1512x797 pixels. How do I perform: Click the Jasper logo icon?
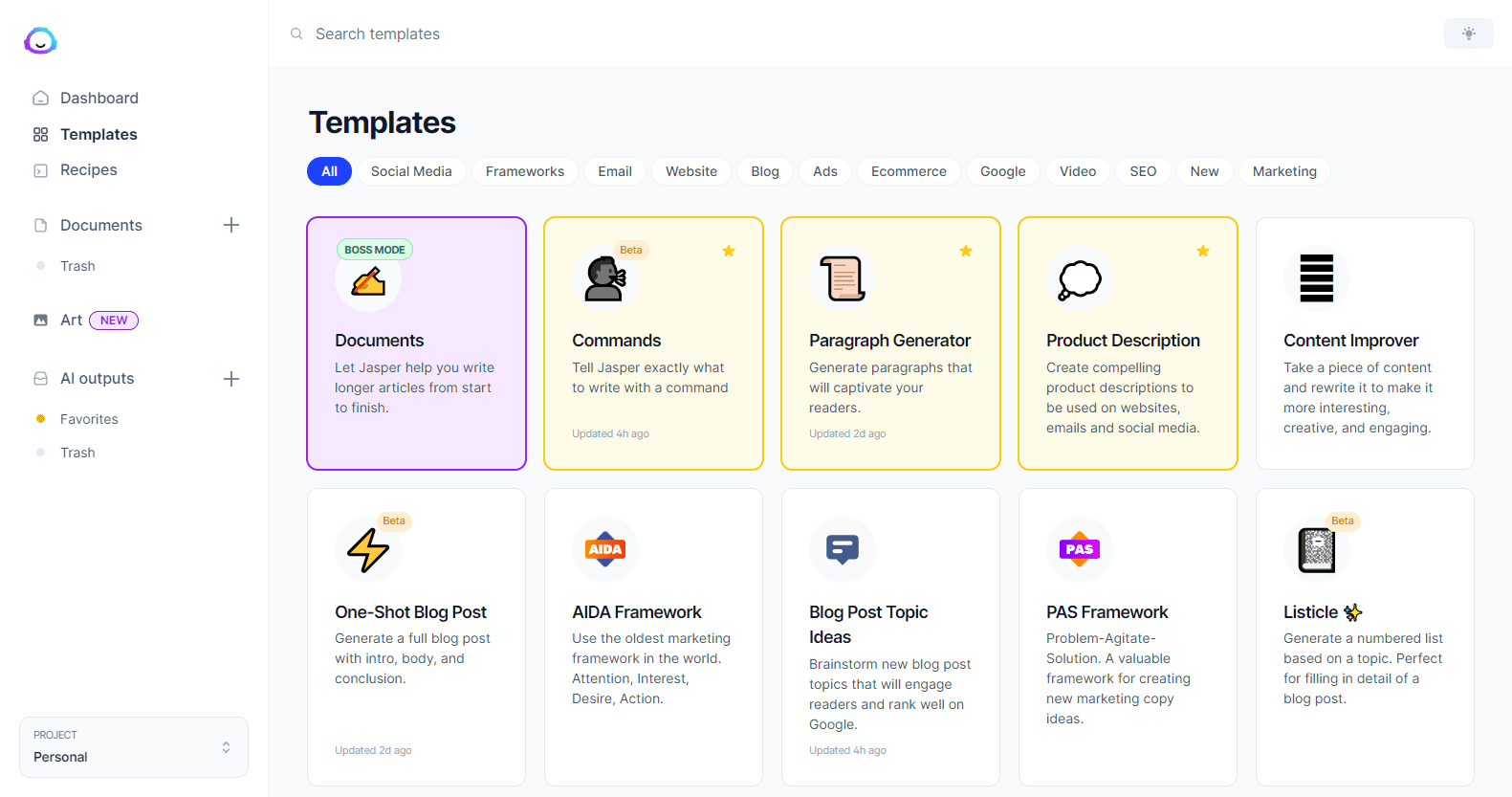click(x=40, y=40)
